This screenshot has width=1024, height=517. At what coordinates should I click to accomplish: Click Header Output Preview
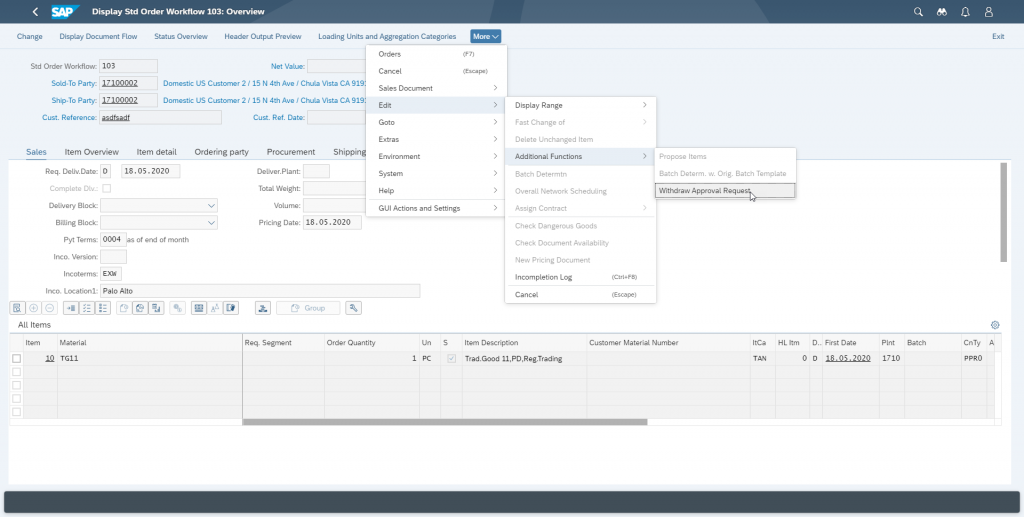pos(263,37)
